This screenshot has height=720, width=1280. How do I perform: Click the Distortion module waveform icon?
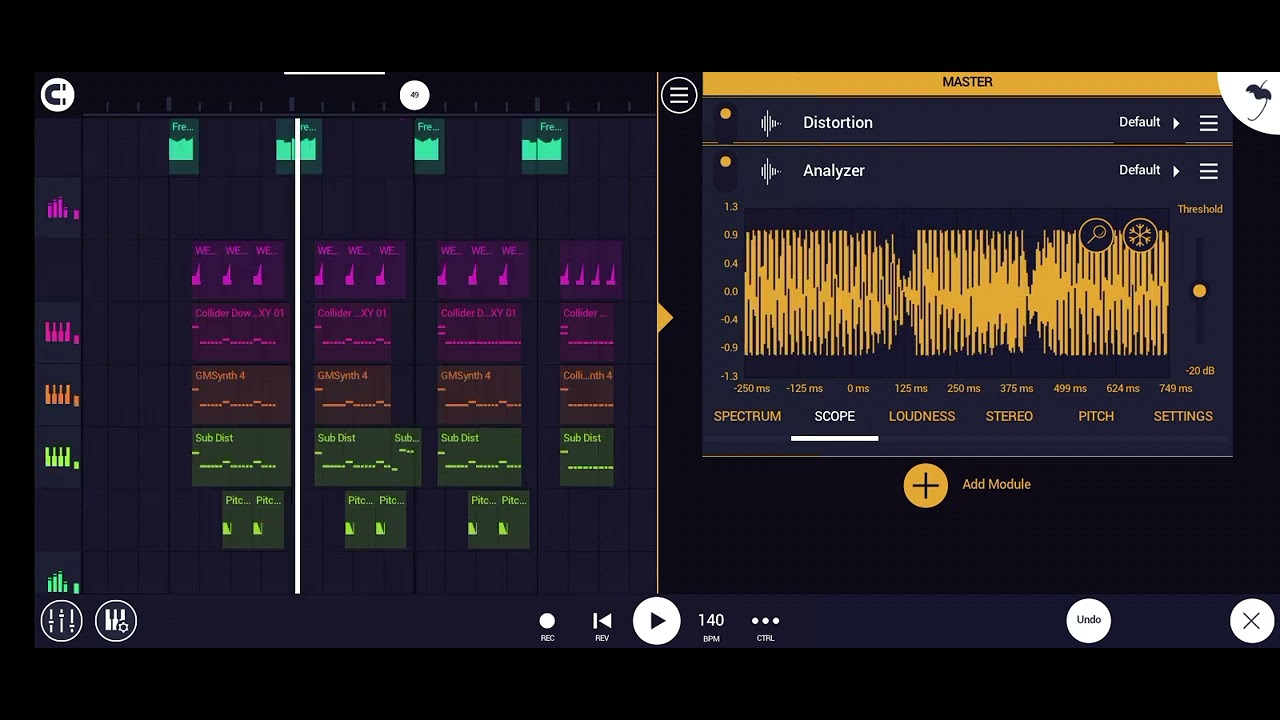[x=770, y=123]
